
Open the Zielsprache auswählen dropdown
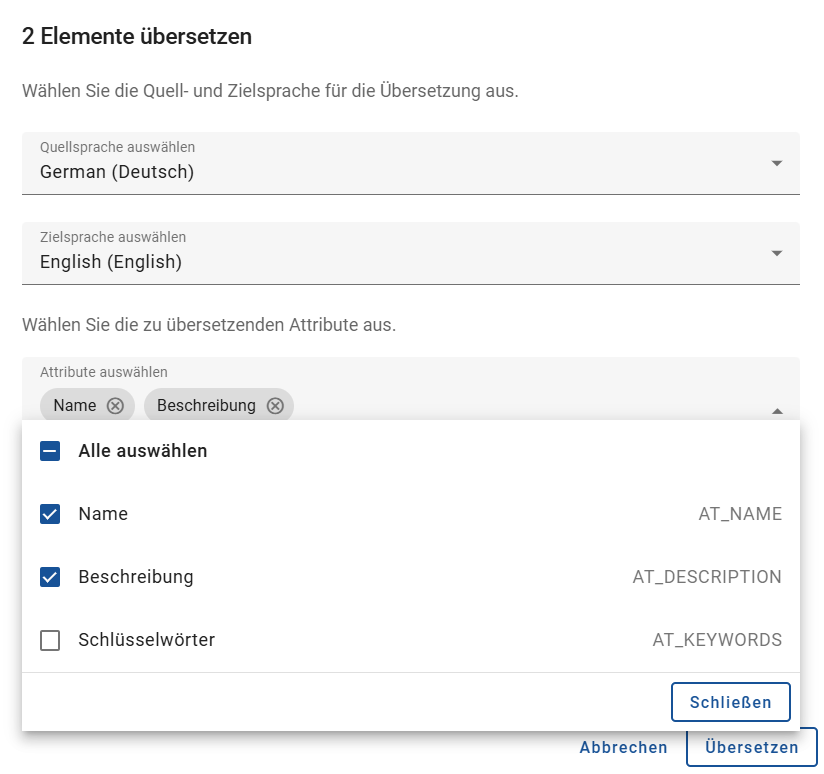410,253
